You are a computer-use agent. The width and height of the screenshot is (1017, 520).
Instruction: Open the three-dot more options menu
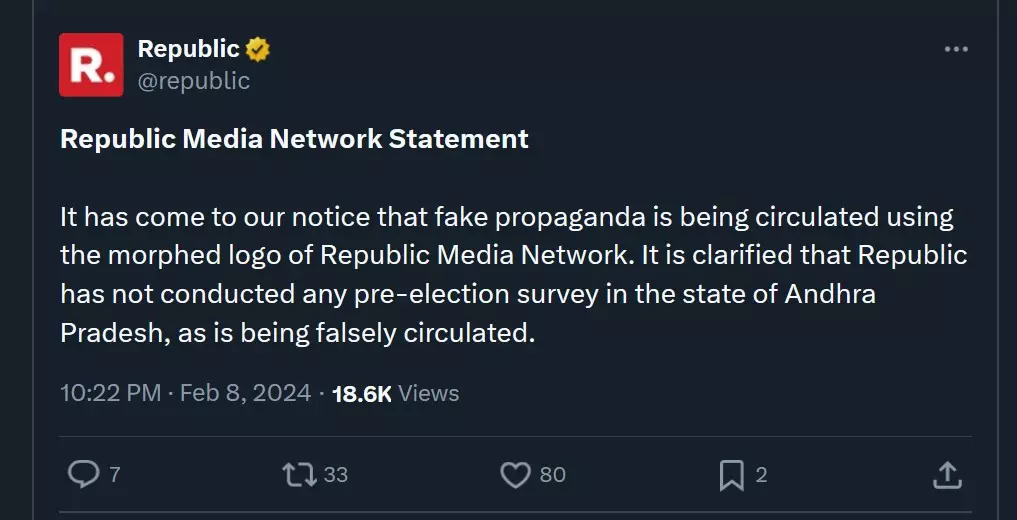[956, 50]
